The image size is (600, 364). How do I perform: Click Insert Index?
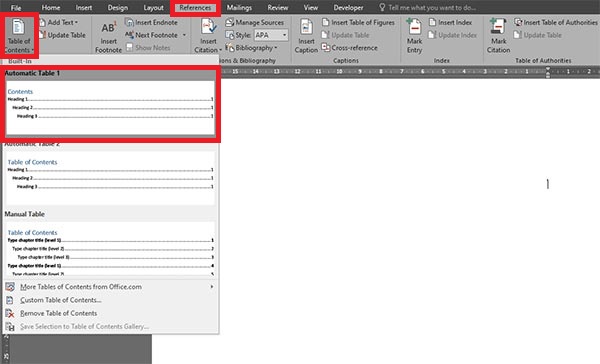pos(450,23)
